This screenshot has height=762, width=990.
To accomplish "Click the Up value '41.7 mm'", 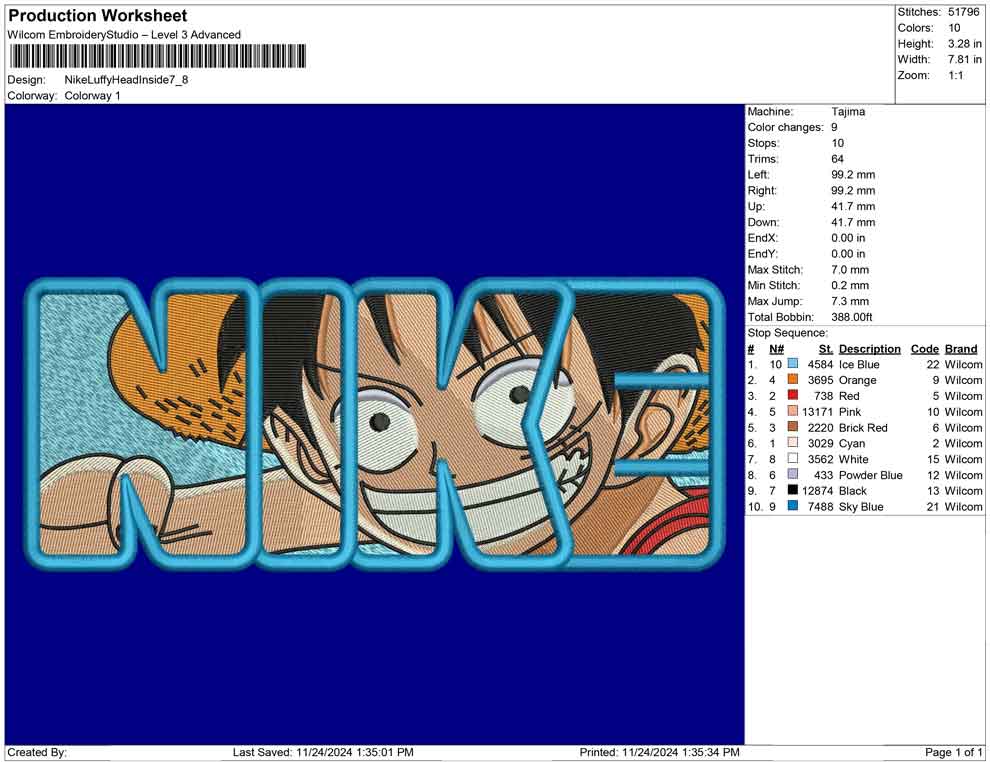I will pos(853,206).
